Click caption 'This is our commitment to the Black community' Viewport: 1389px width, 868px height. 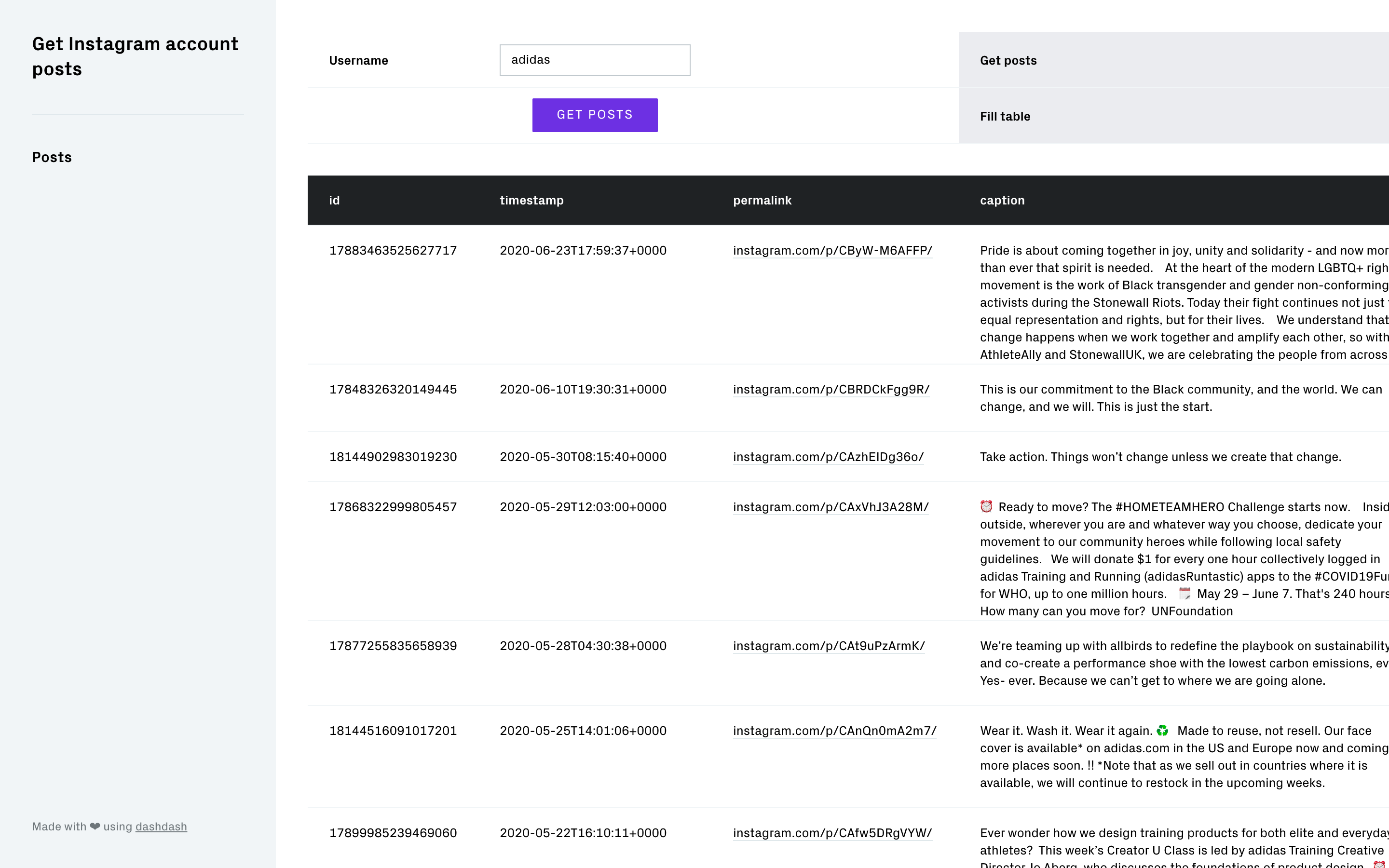1181,398
